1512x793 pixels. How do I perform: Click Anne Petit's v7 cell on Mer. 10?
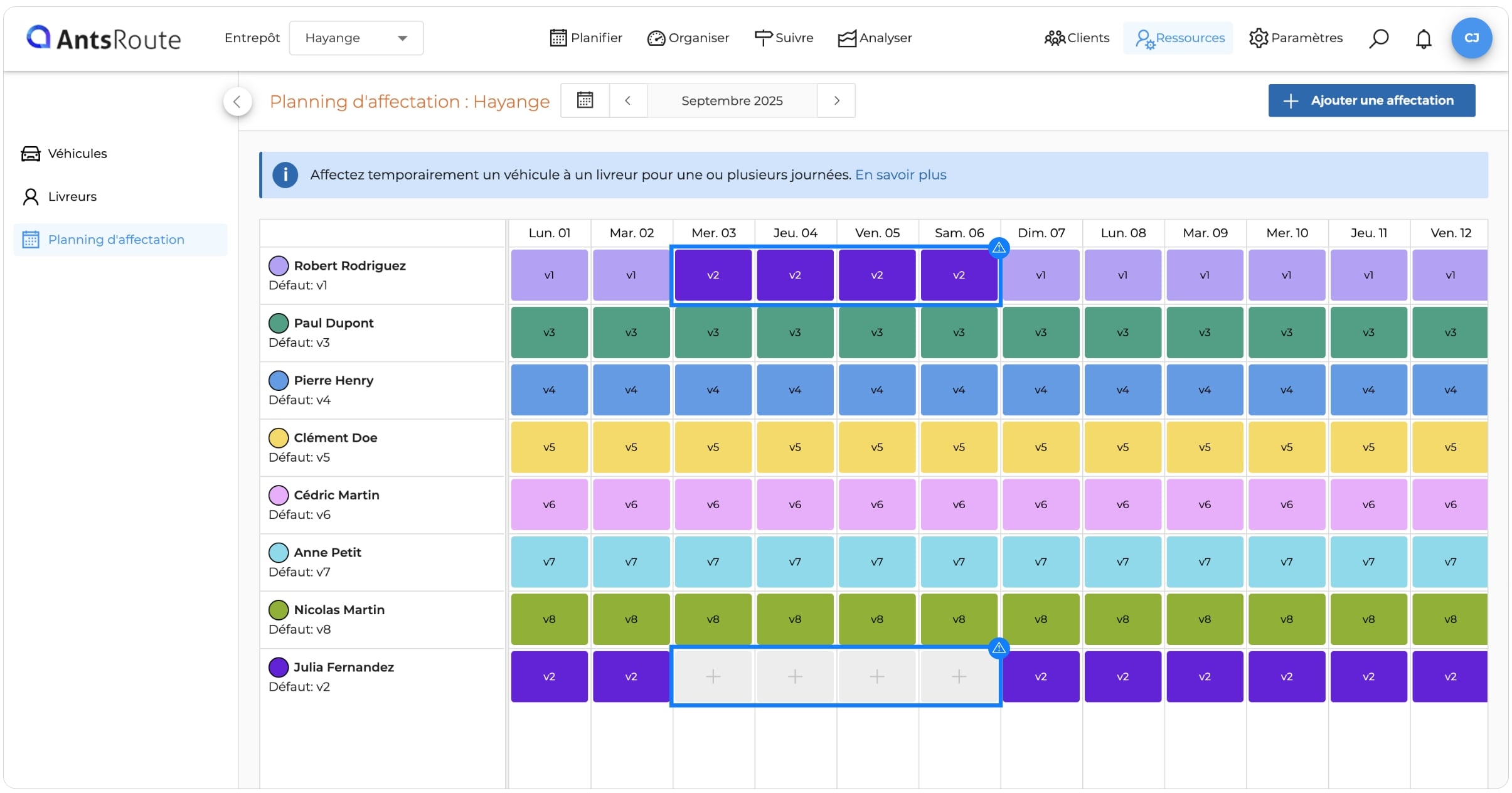click(x=1287, y=562)
